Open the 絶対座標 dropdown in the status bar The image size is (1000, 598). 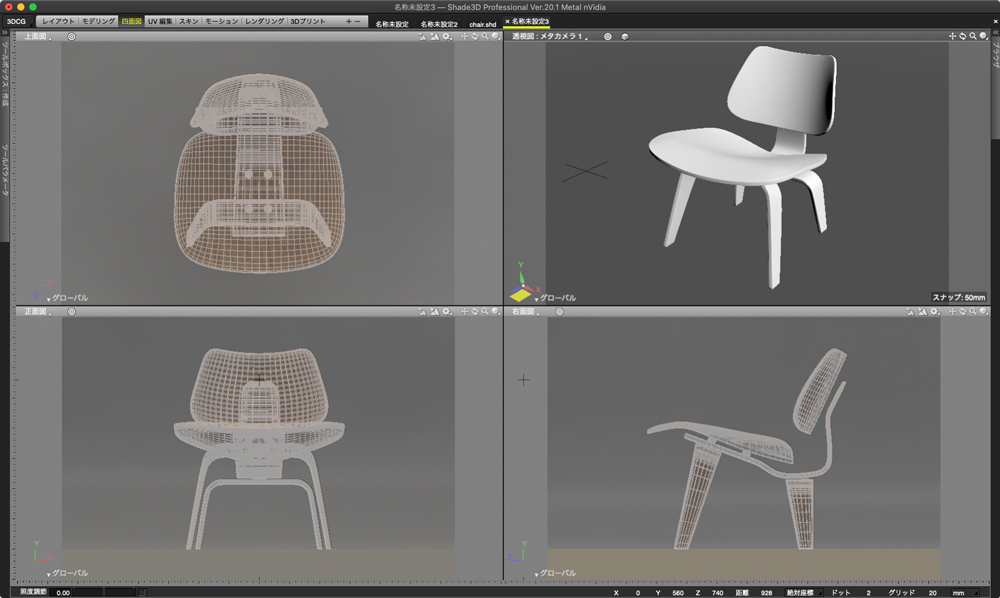(802, 592)
